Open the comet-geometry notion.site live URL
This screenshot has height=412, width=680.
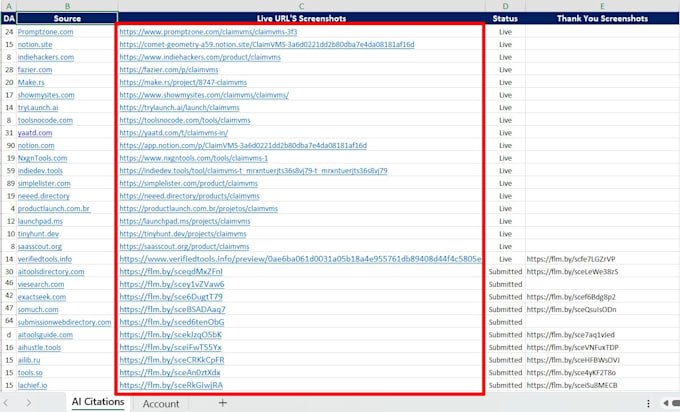267,44
